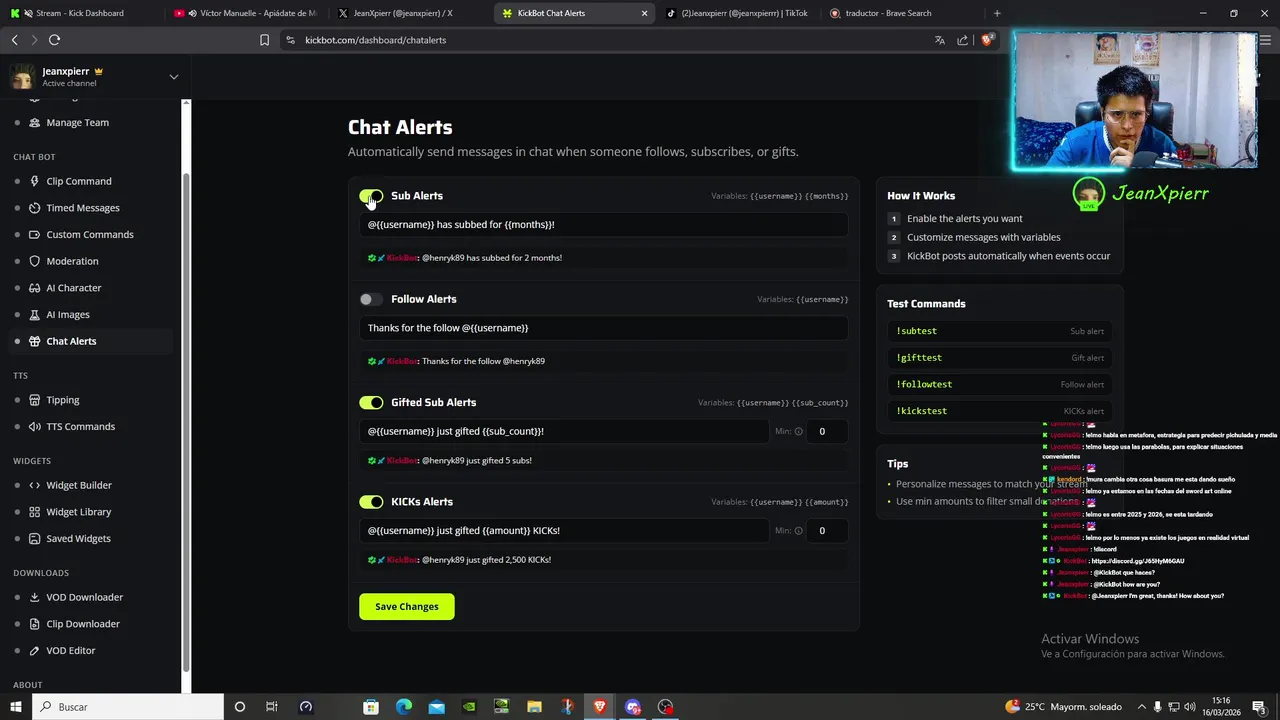Open Timed Messages sidebar icon
The image size is (1280, 720).
click(34, 208)
